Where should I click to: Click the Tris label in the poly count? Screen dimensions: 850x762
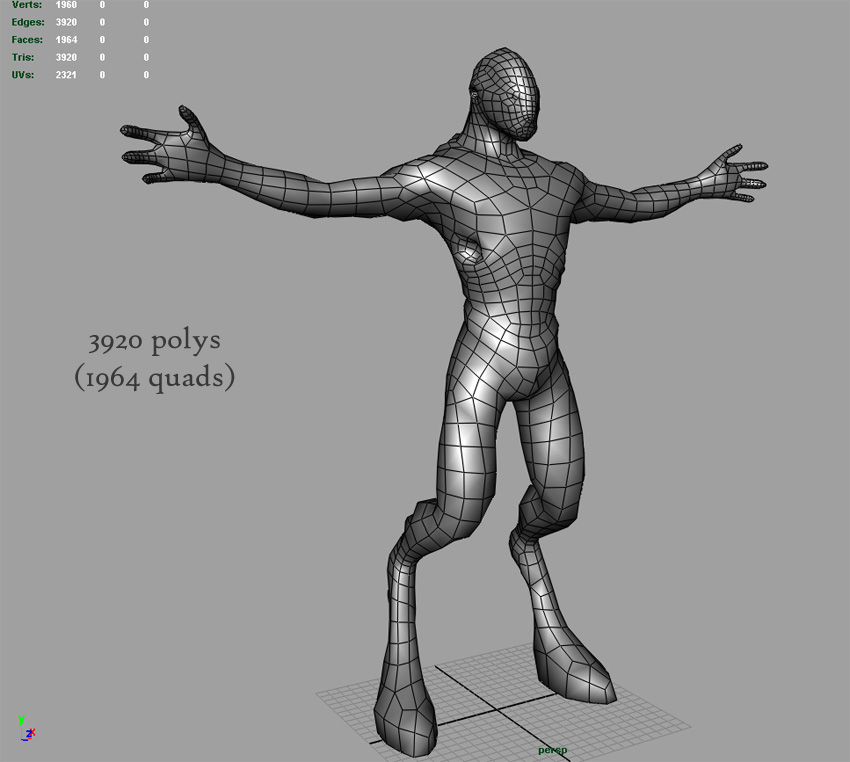[23, 57]
